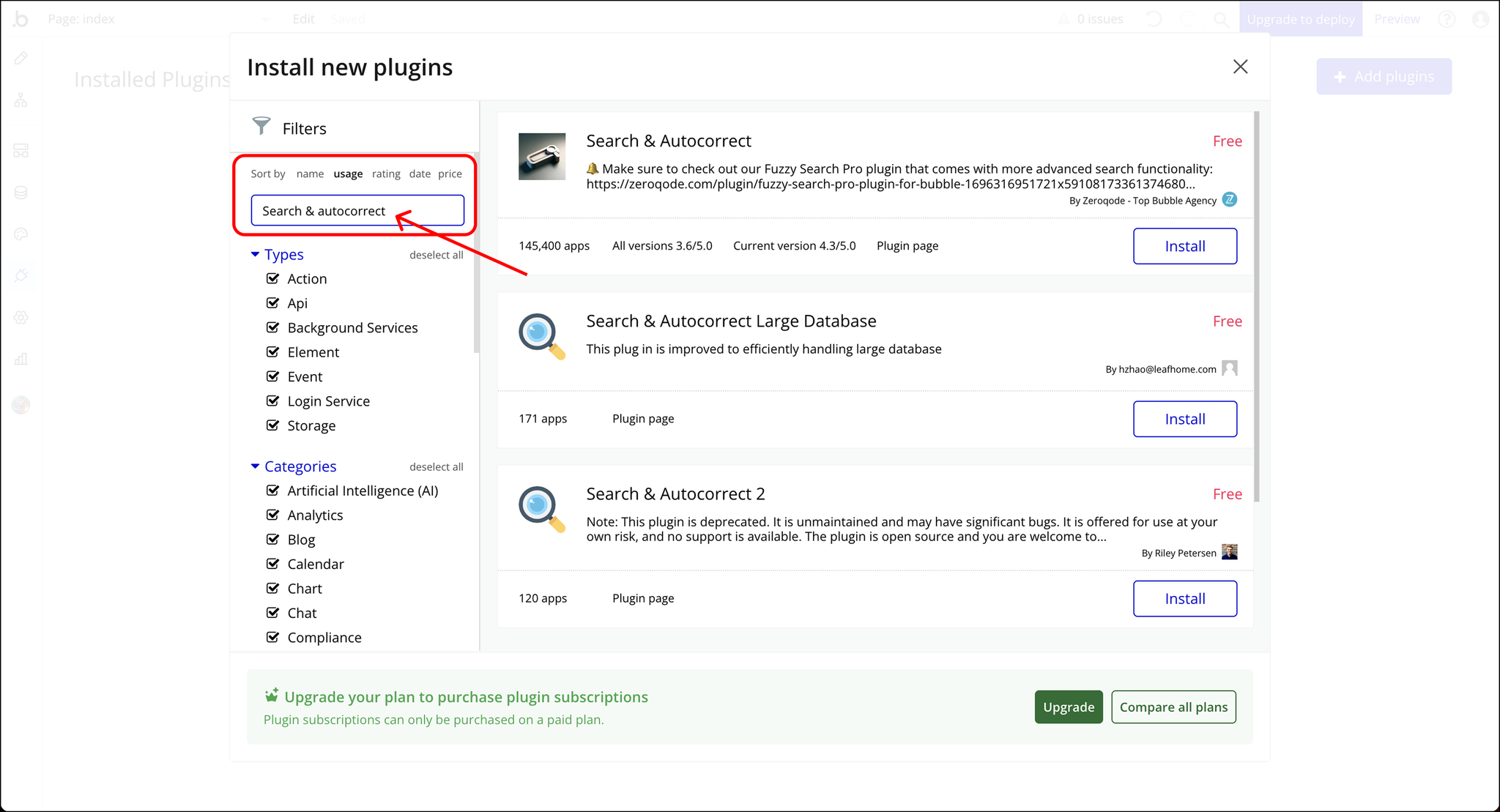The width and height of the screenshot is (1500, 812).
Task: Click Riley Petersen's avatar
Action: (x=1230, y=552)
